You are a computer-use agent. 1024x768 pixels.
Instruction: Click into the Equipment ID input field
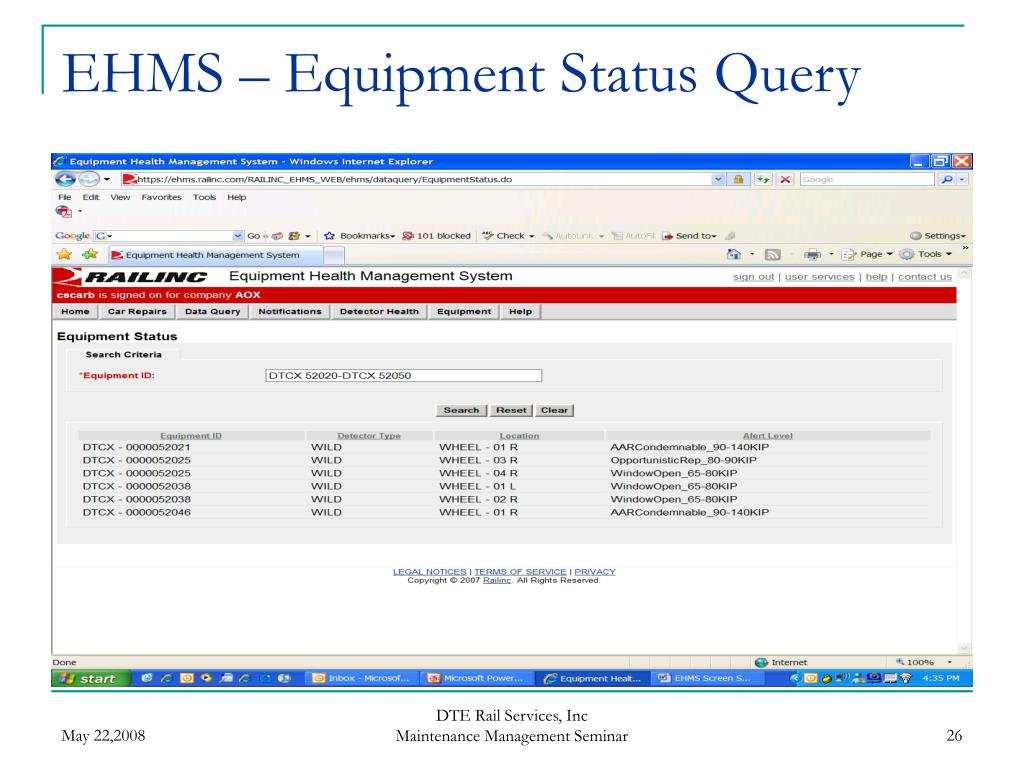click(x=404, y=376)
